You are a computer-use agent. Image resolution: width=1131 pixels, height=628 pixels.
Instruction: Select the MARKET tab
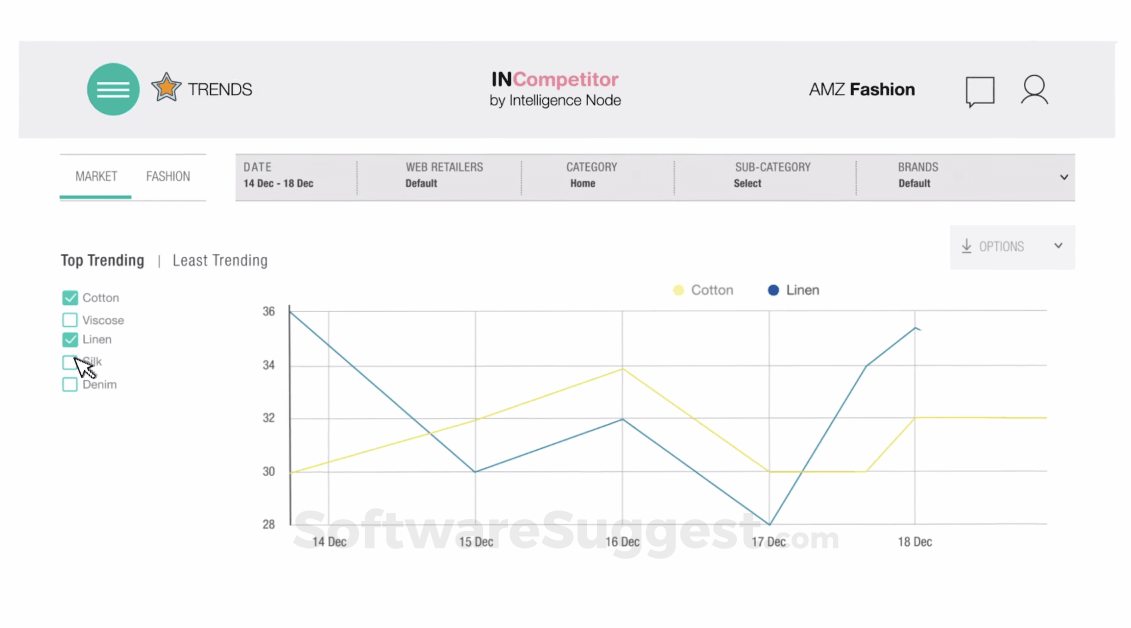(95, 176)
